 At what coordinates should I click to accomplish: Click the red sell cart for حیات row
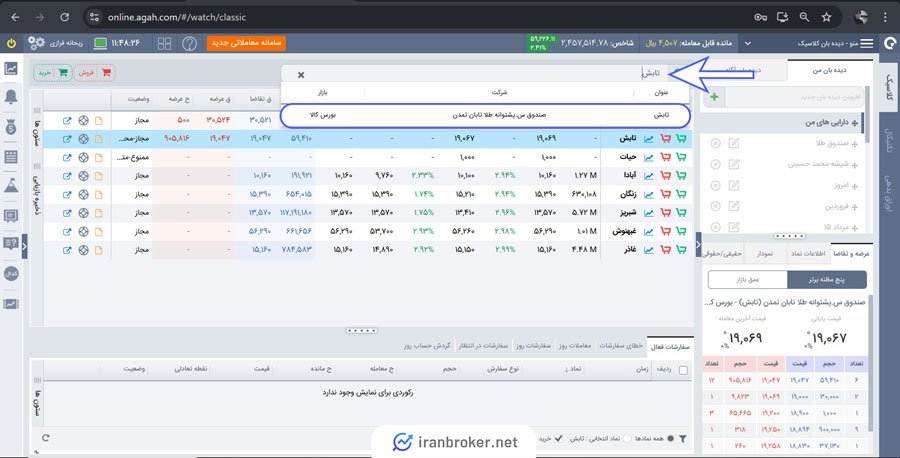click(x=665, y=157)
